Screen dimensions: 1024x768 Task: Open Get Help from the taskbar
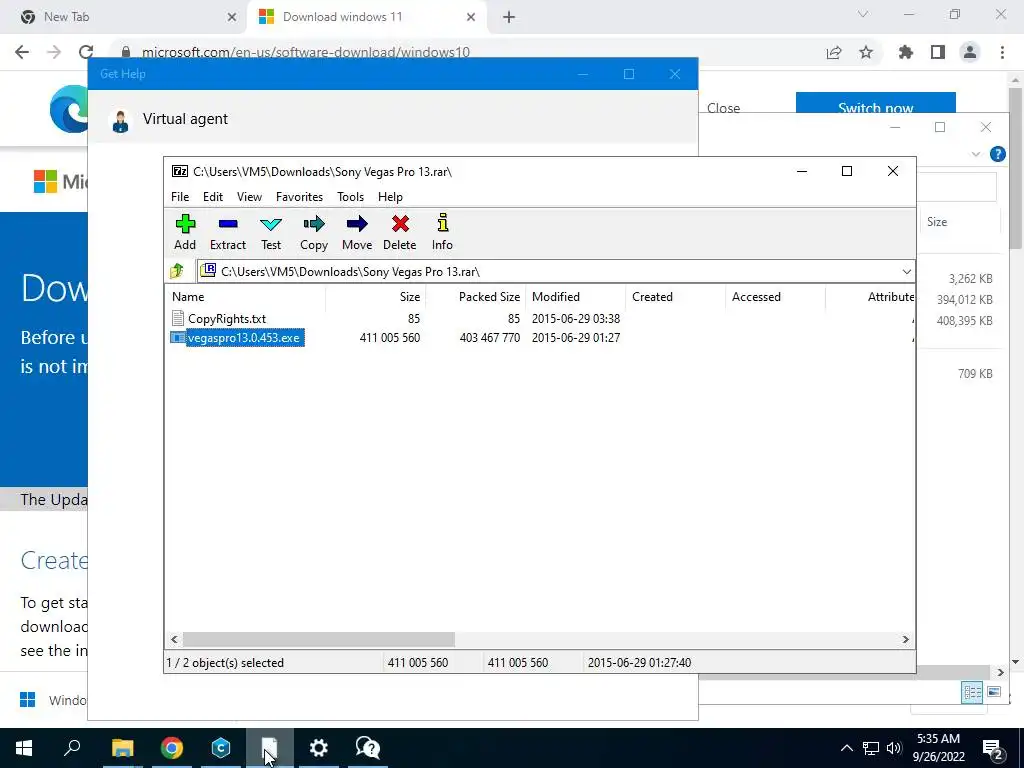pyautogui.click(x=368, y=748)
